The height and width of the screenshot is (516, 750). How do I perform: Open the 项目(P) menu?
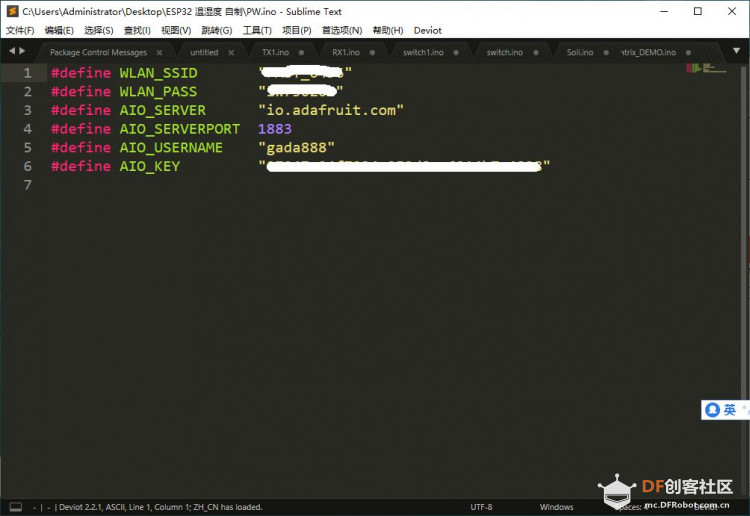[297, 31]
